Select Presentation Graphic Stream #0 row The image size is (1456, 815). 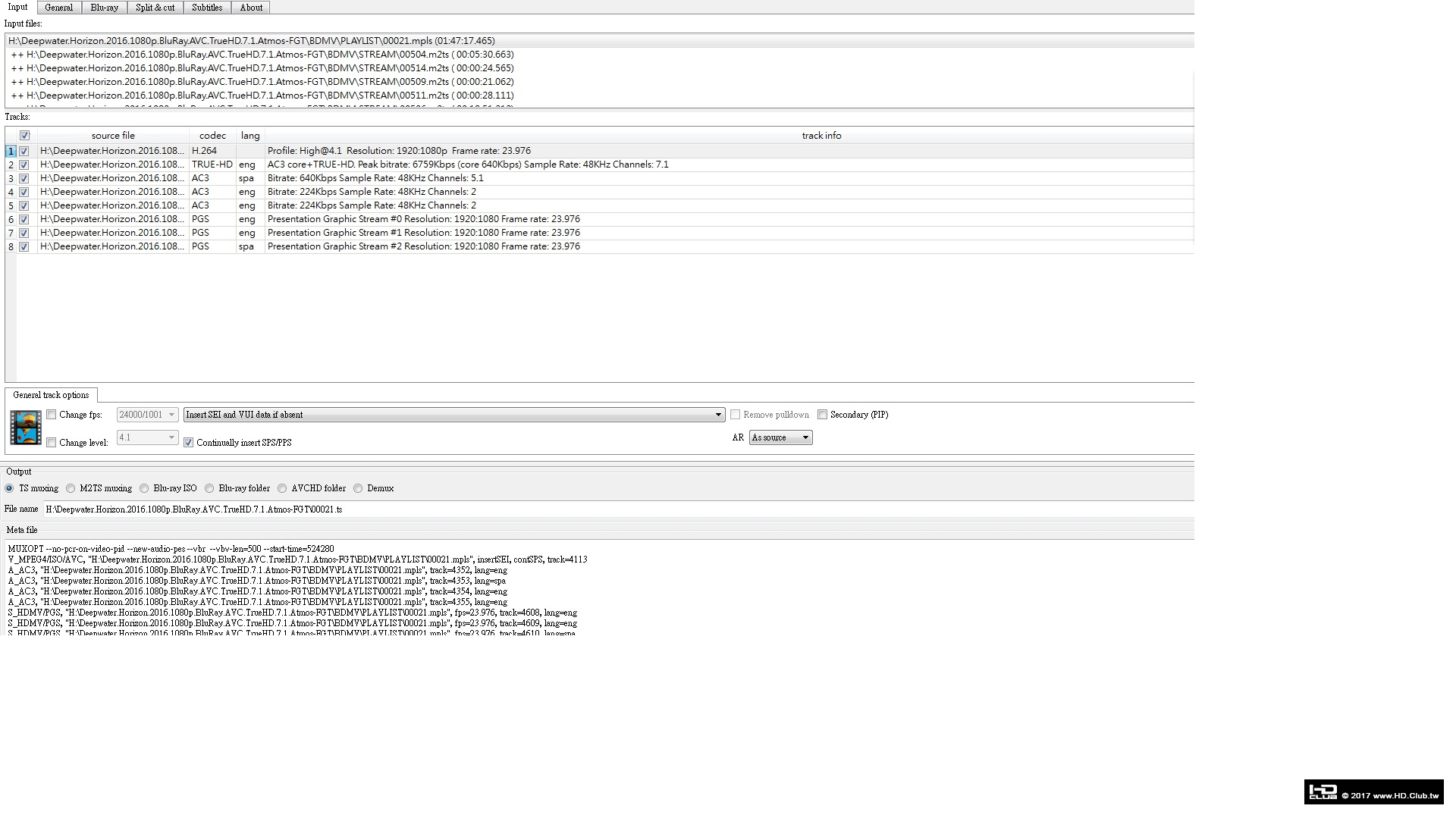tap(599, 219)
